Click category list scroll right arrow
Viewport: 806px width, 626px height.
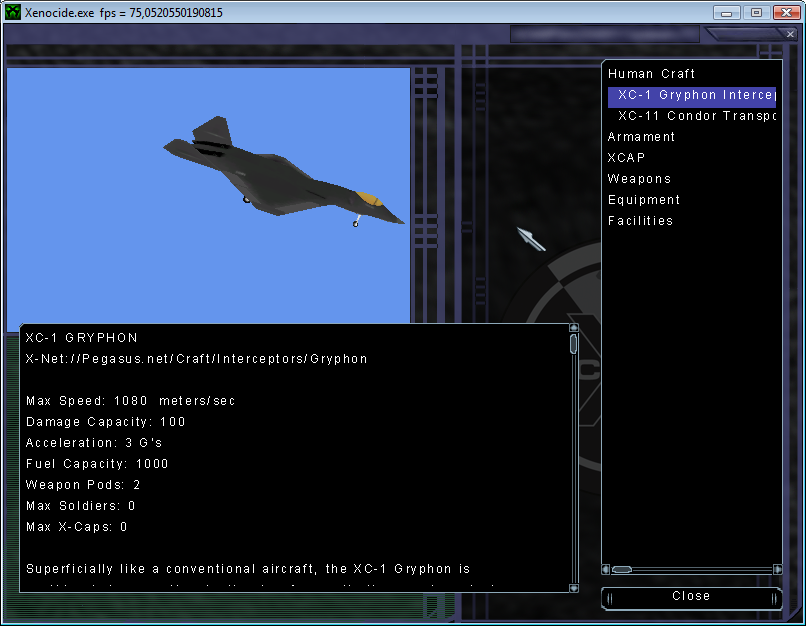(778, 569)
